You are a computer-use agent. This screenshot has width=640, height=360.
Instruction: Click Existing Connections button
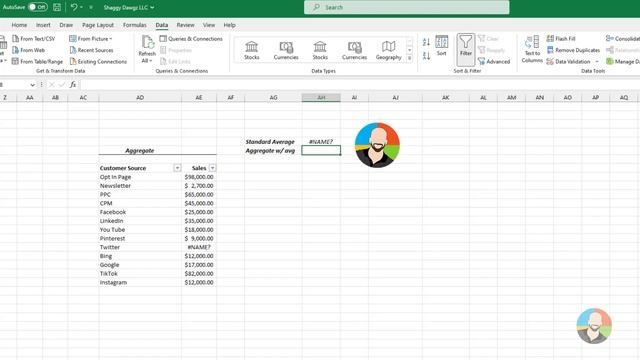pyautogui.click(x=98, y=62)
